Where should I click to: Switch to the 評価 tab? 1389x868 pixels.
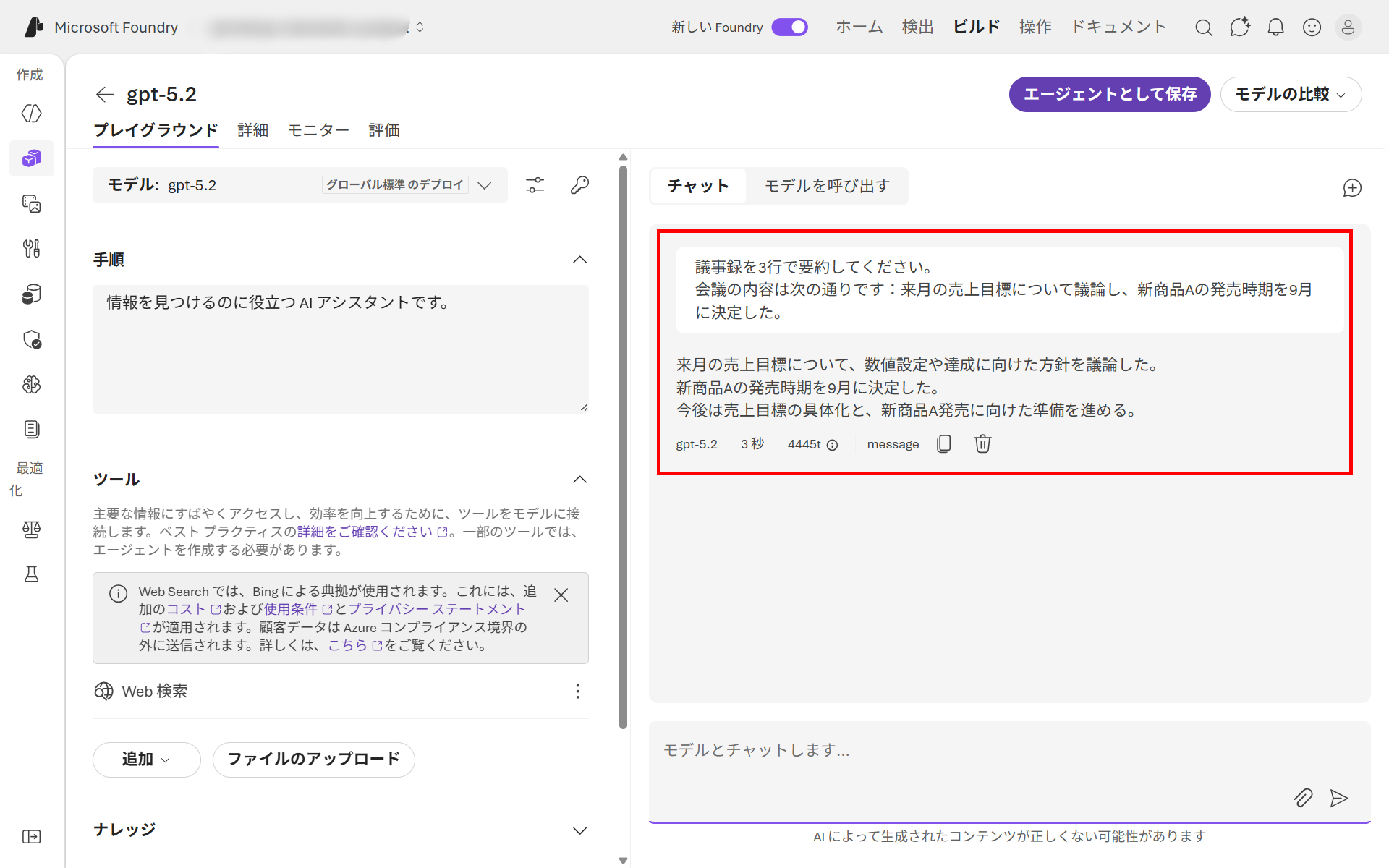(384, 130)
